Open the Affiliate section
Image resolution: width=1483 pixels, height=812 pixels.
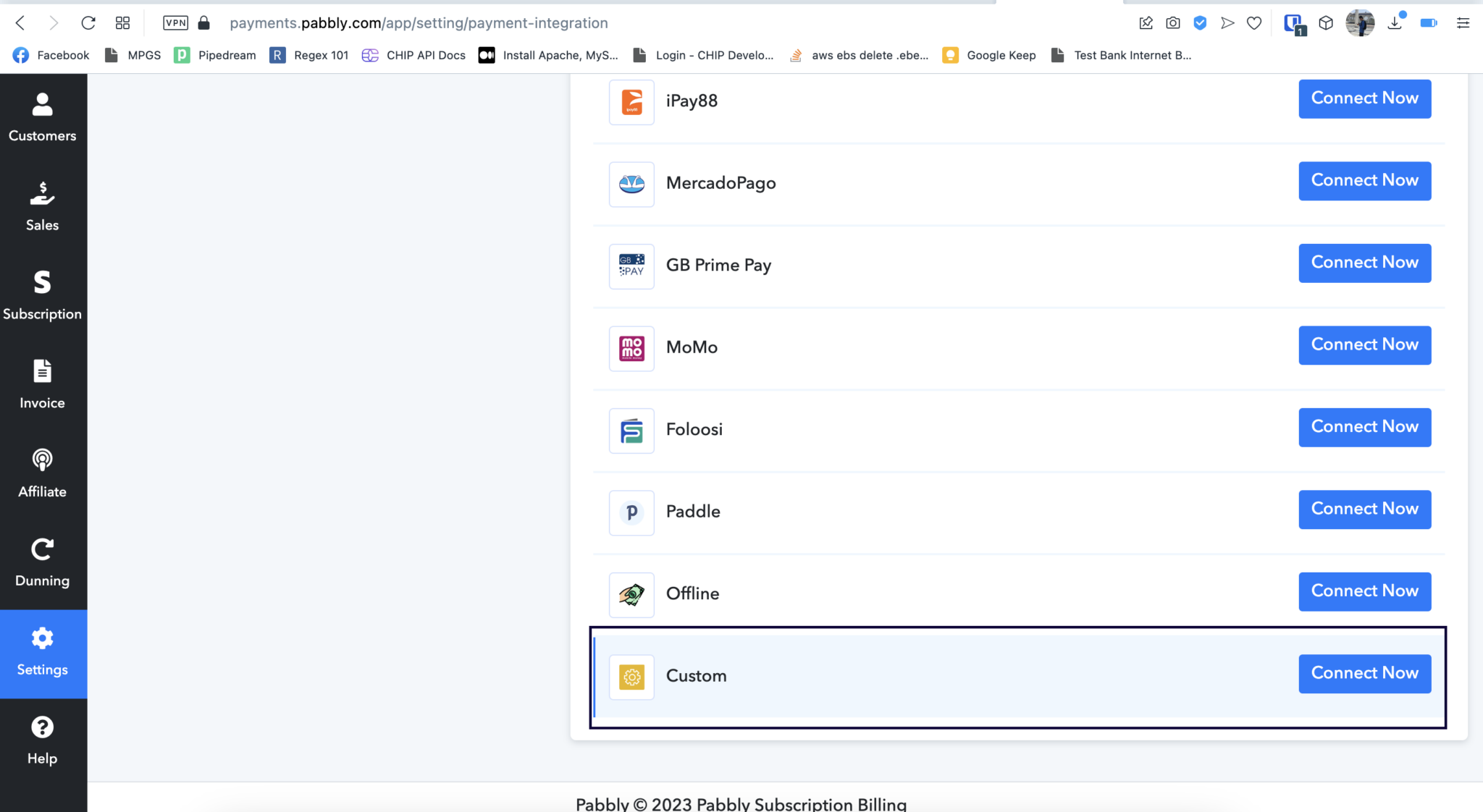tap(42, 472)
